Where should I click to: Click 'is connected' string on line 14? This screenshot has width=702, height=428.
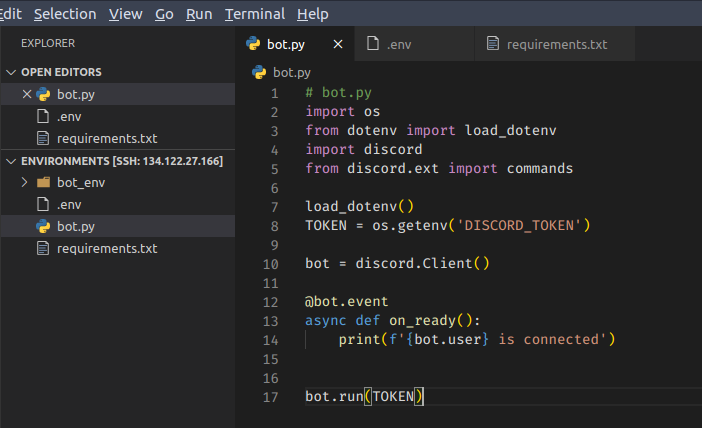(548, 339)
